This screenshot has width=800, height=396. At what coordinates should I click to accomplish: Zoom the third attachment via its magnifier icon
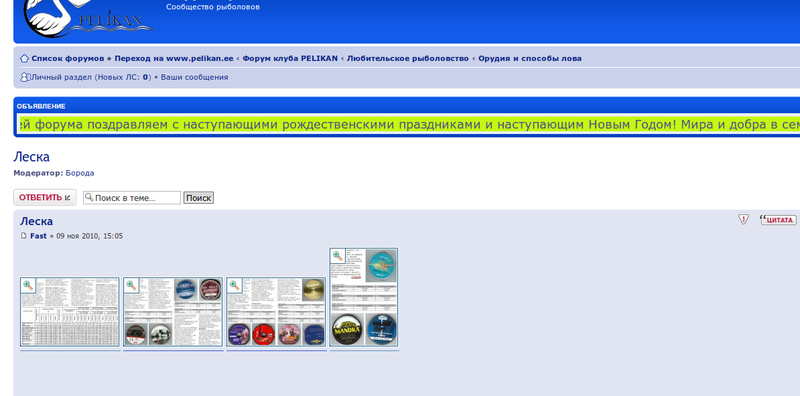(x=235, y=285)
